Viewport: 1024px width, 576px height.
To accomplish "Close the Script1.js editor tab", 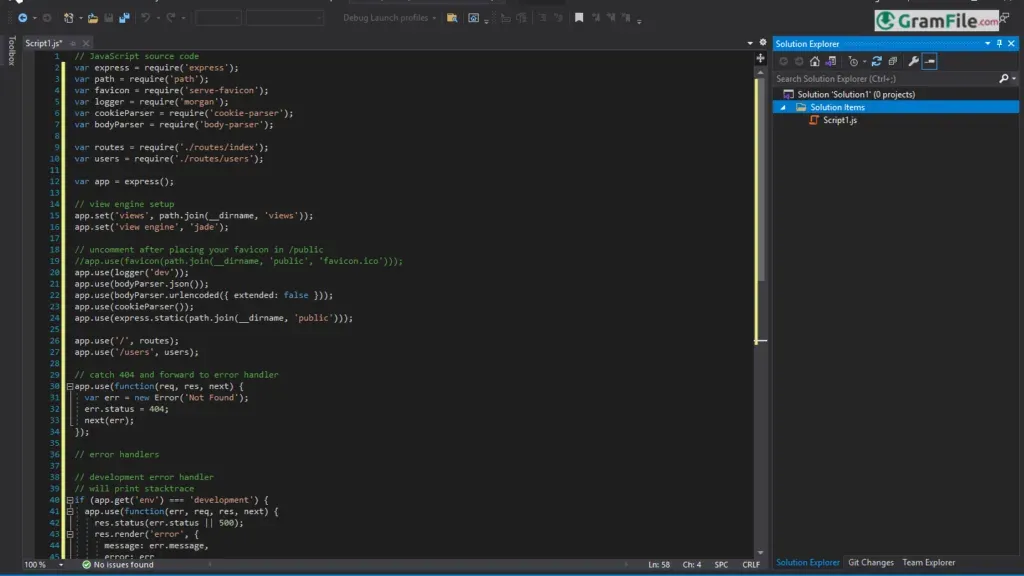I will (x=86, y=44).
